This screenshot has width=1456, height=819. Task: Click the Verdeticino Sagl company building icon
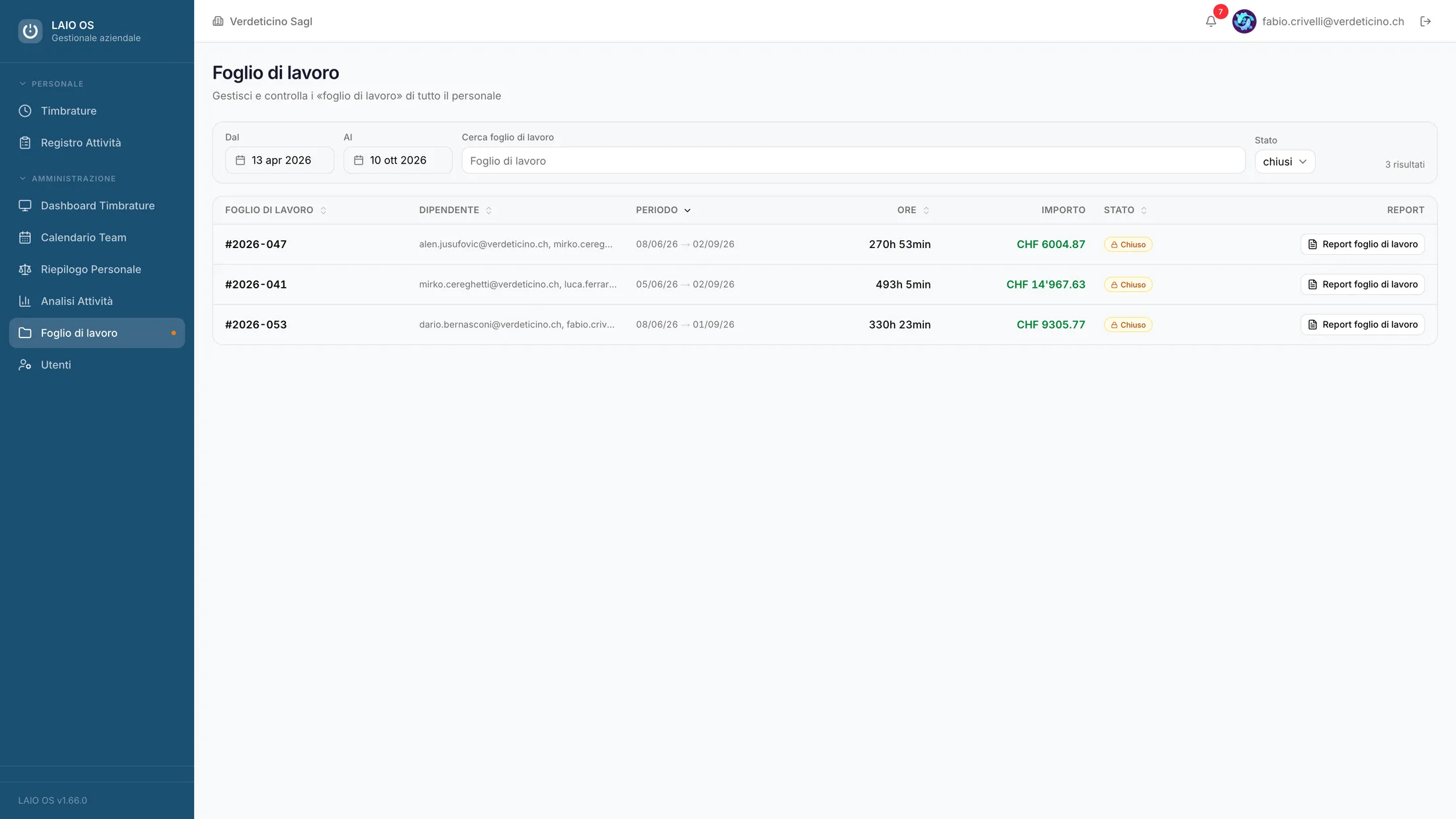click(218, 21)
